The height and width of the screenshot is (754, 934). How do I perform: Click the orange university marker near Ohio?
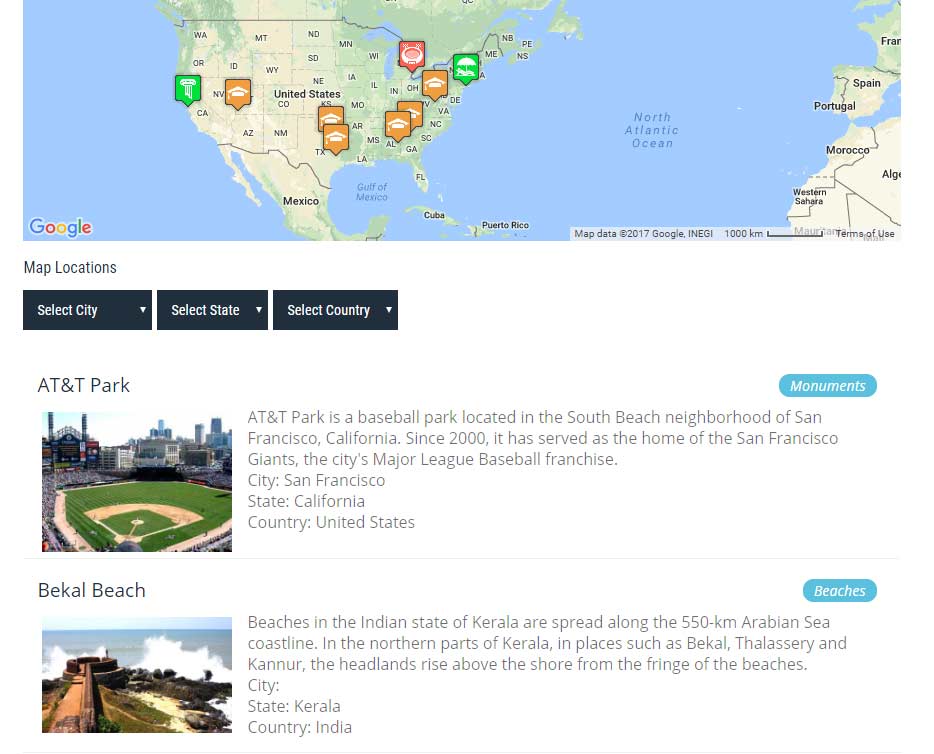tap(435, 85)
